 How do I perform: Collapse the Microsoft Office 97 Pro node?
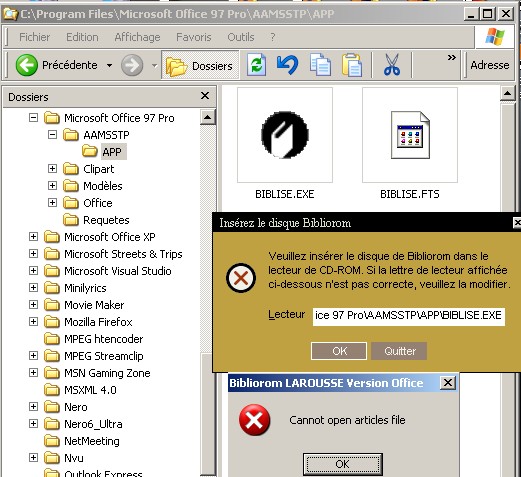(33, 118)
